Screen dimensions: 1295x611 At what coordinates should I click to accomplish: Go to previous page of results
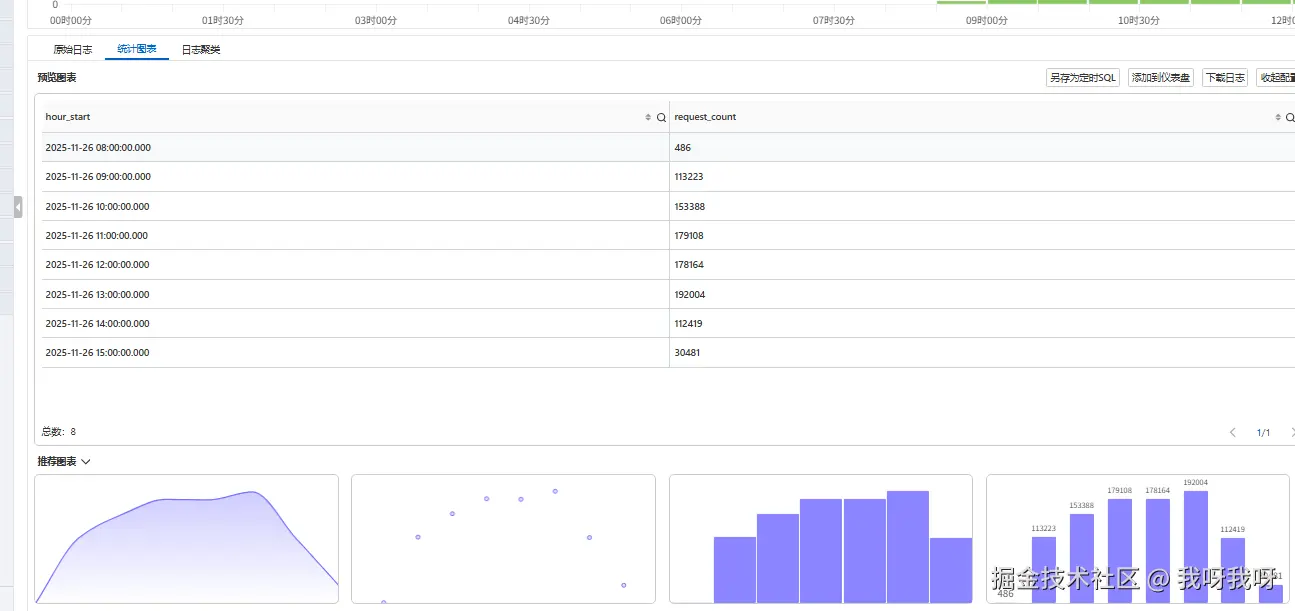click(1232, 433)
